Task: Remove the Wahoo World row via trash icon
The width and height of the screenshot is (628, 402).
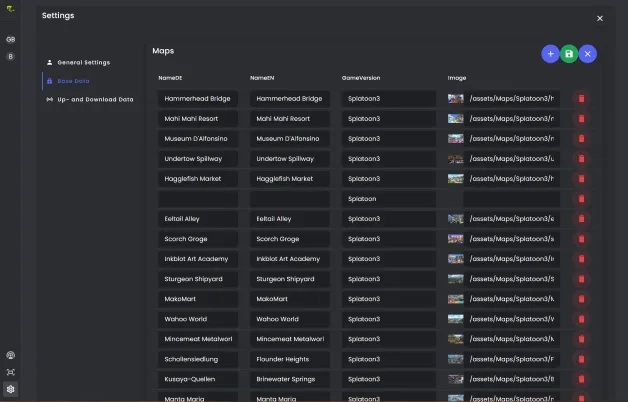Action: click(581, 319)
